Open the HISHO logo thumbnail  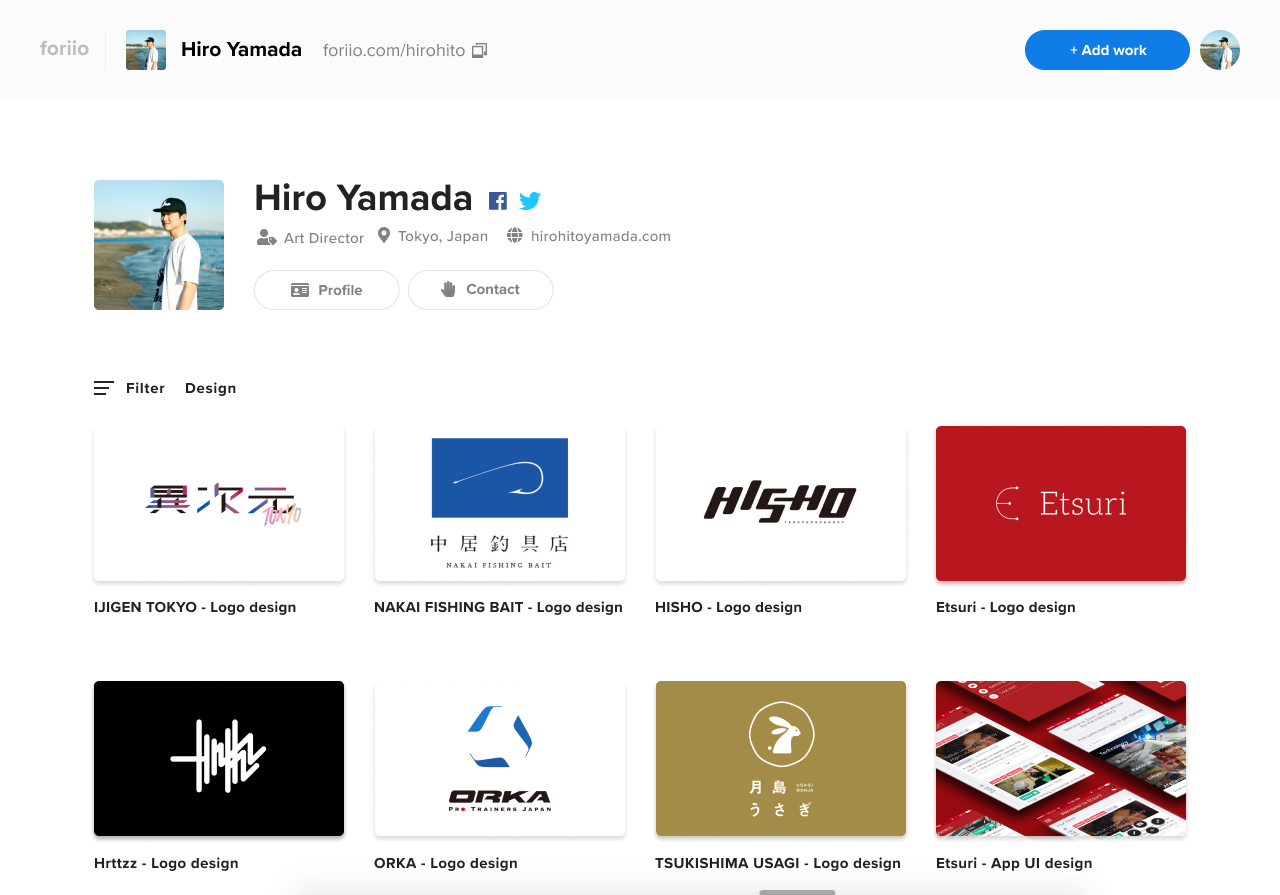tap(781, 503)
